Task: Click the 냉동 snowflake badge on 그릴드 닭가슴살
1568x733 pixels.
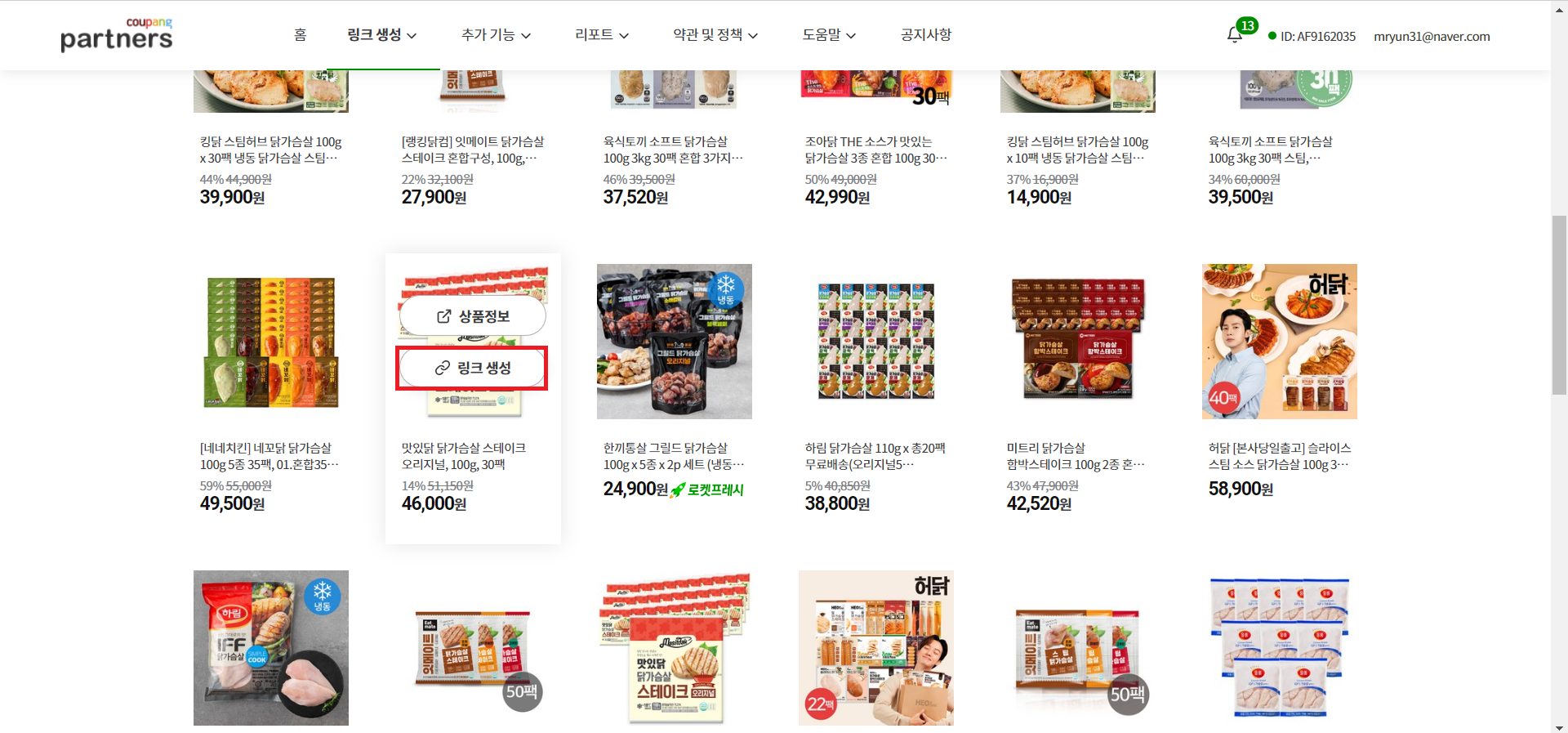Action: click(725, 290)
